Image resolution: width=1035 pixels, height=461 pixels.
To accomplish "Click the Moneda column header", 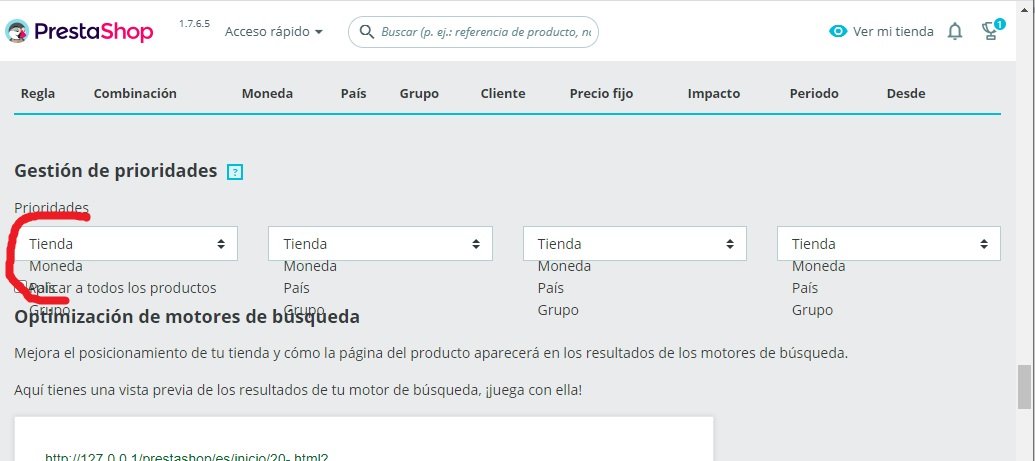I will 267,93.
